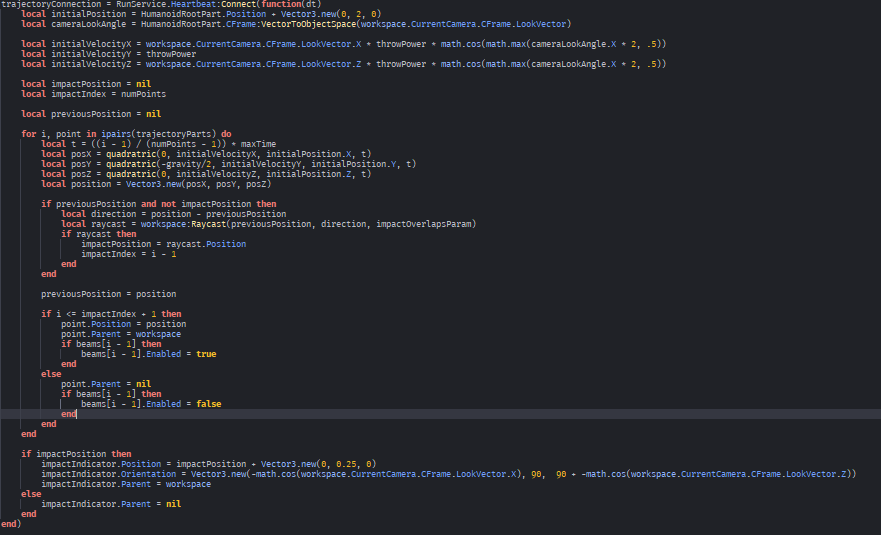The height and width of the screenshot is (535, 881).
Task: Click the 'local cameraLookAngle' line
Action: [x=296, y=24]
